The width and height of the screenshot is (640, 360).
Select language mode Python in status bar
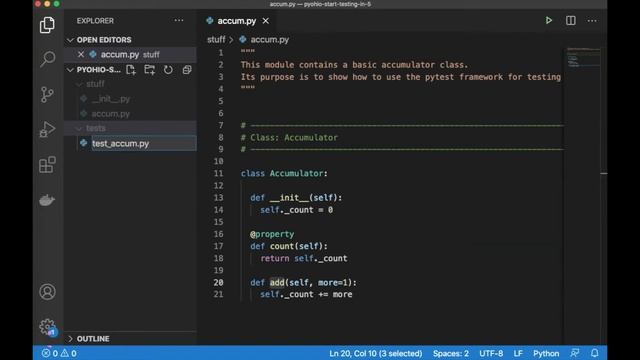pyautogui.click(x=546, y=353)
